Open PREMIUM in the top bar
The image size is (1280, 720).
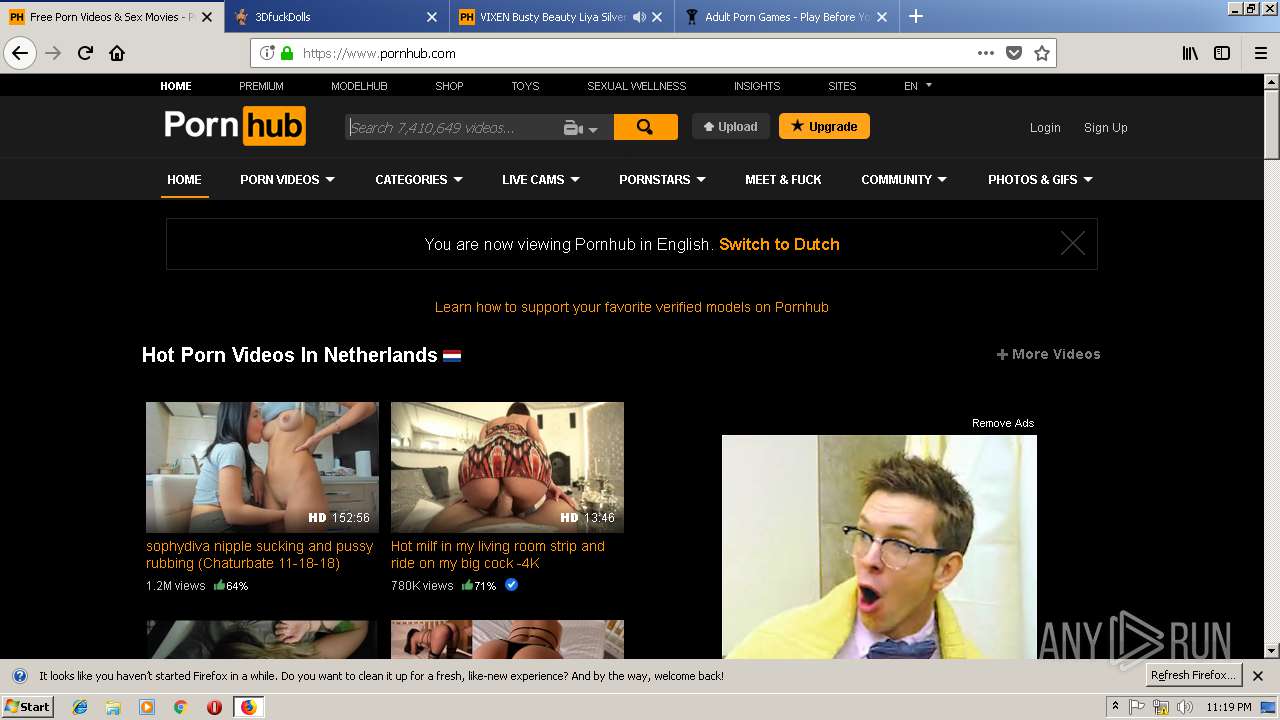tap(261, 86)
